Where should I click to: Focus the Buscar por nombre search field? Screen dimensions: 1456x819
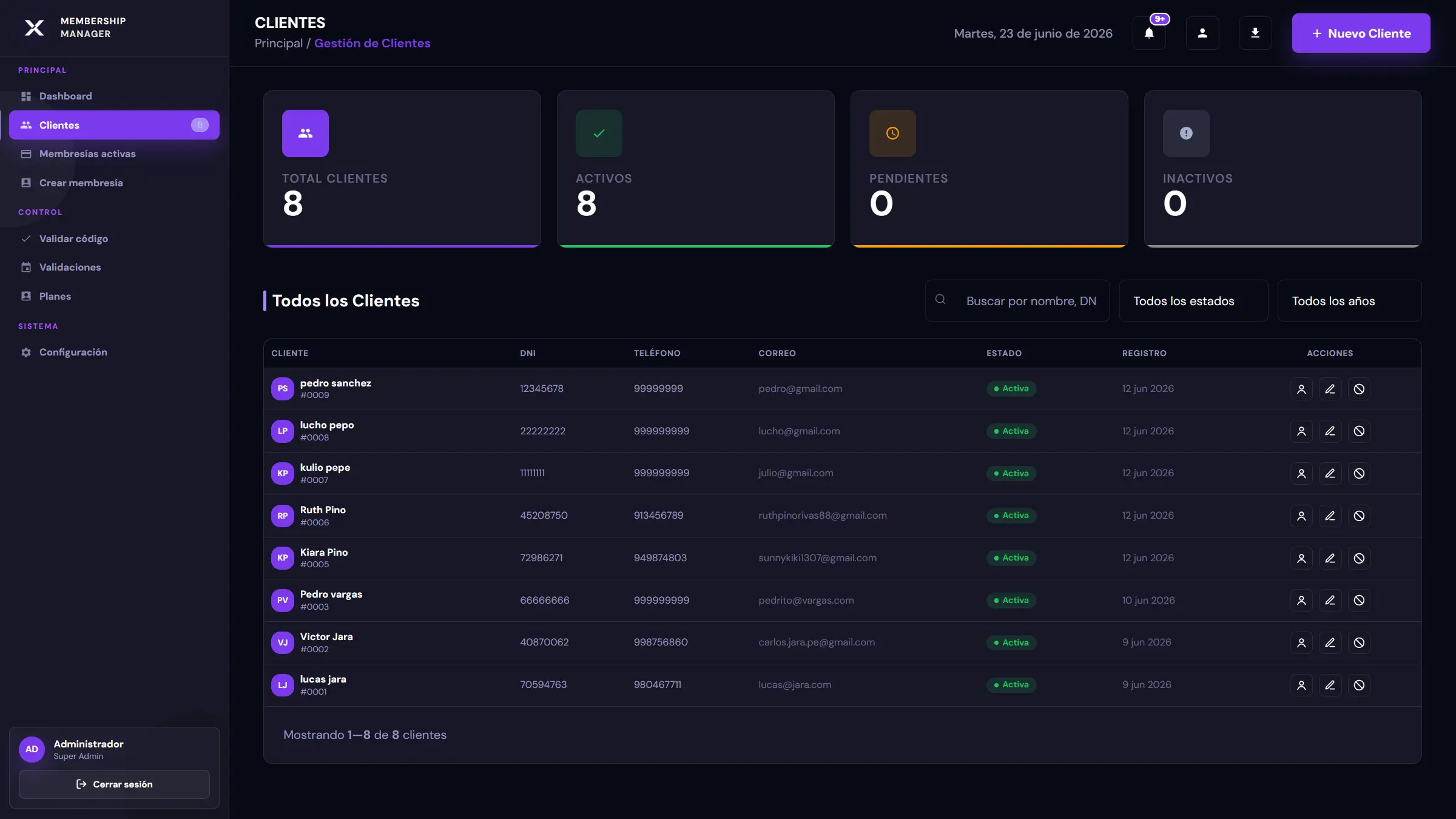1017,301
